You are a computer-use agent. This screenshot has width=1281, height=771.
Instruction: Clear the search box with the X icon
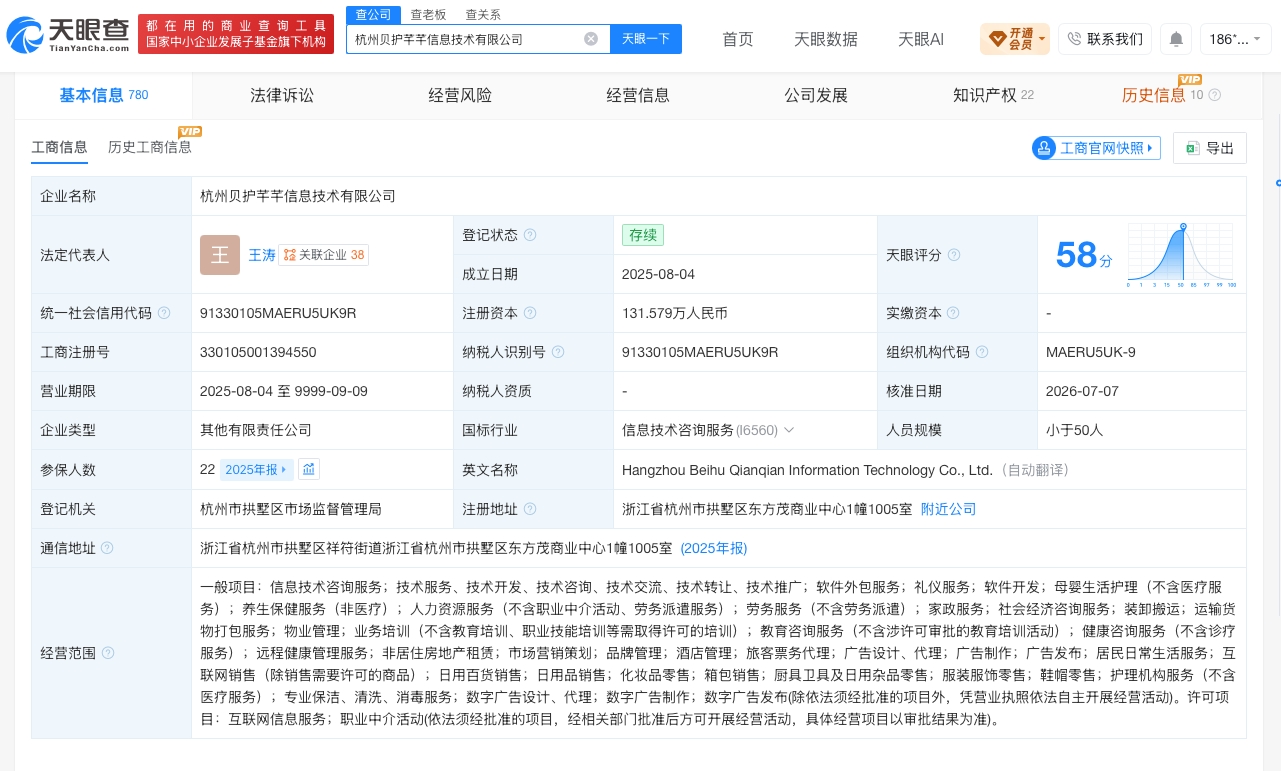591,39
